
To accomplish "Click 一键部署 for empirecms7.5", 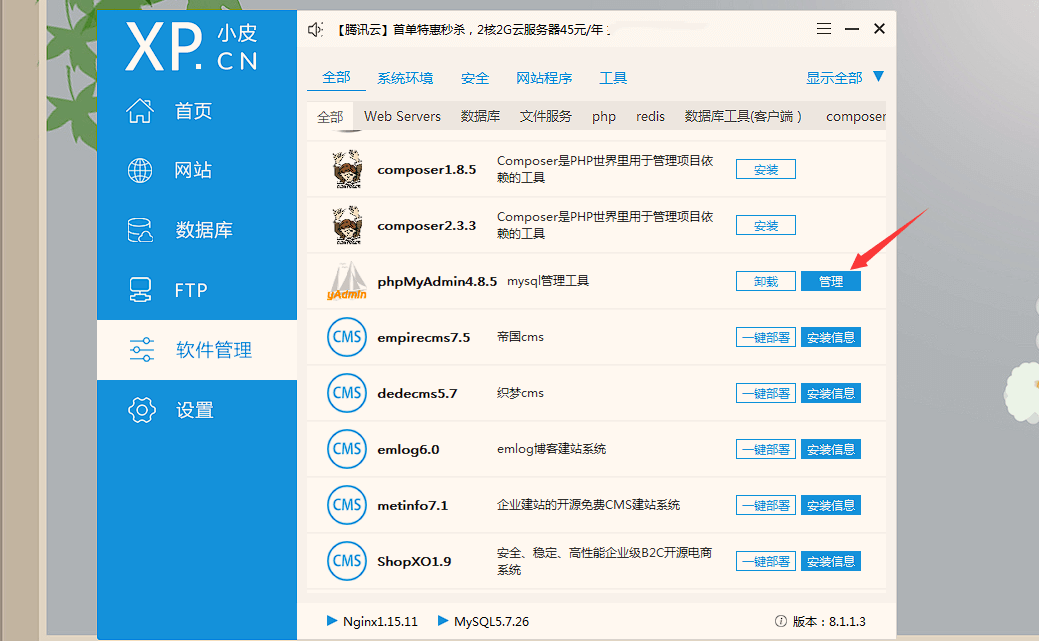I will pyautogui.click(x=765, y=337).
